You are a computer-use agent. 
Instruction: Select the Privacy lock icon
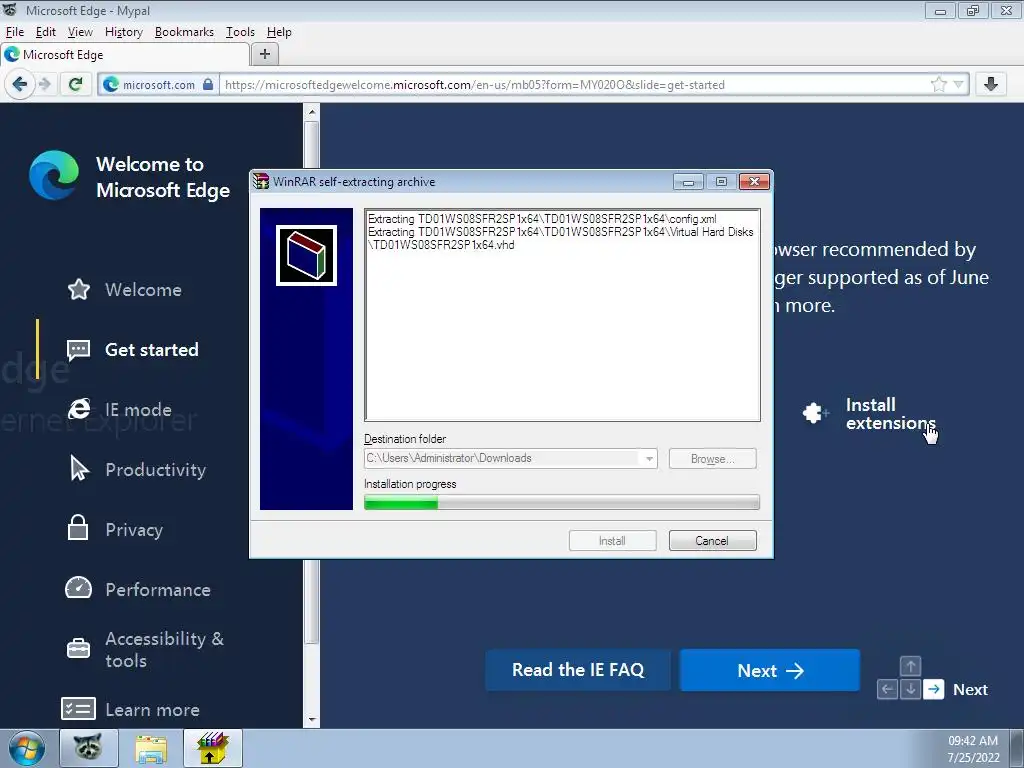78,528
